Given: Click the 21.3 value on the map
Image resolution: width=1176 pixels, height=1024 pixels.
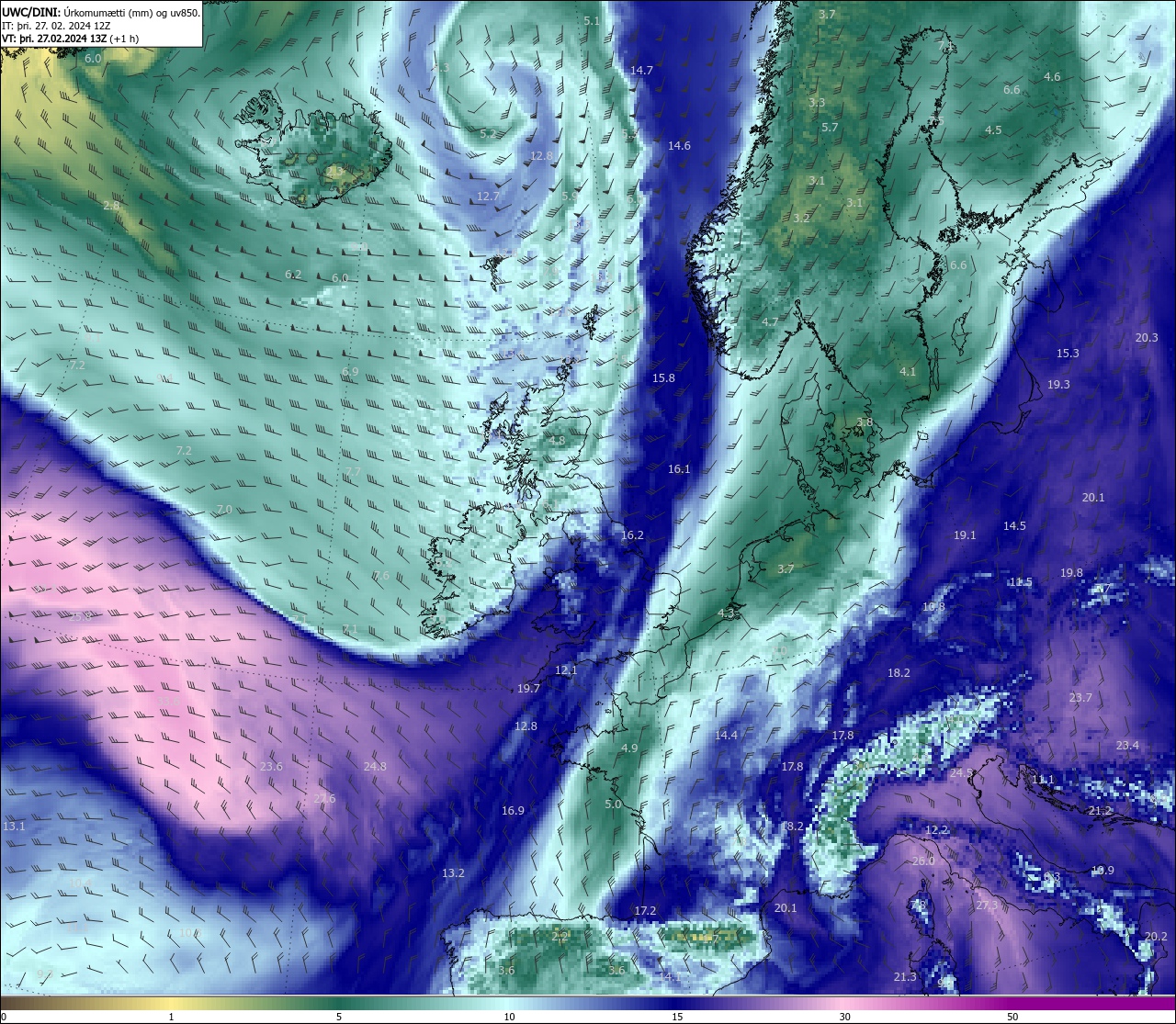Looking at the screenshot, I should point(905,977).
